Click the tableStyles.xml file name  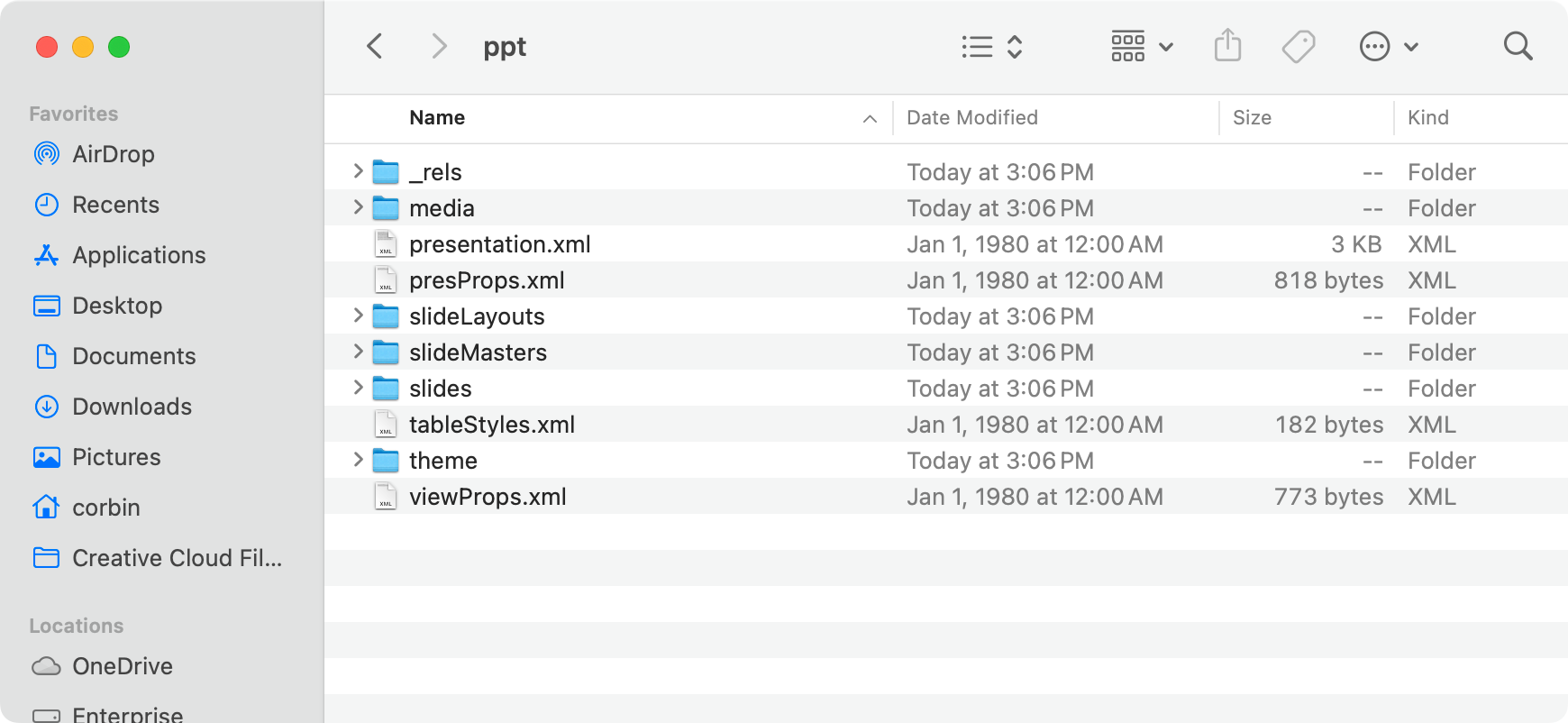pyautogui.click(x=492, y=425)
